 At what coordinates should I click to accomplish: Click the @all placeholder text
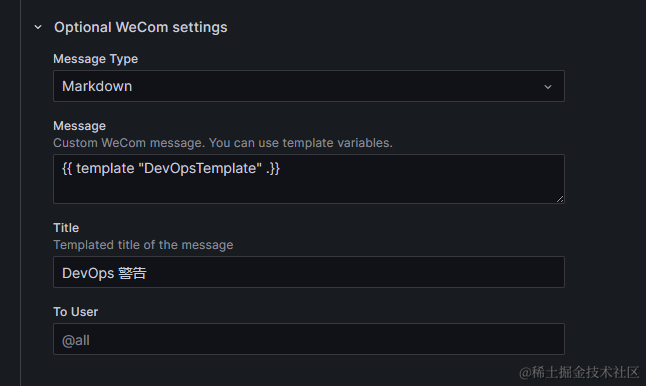tap(76, 341)
